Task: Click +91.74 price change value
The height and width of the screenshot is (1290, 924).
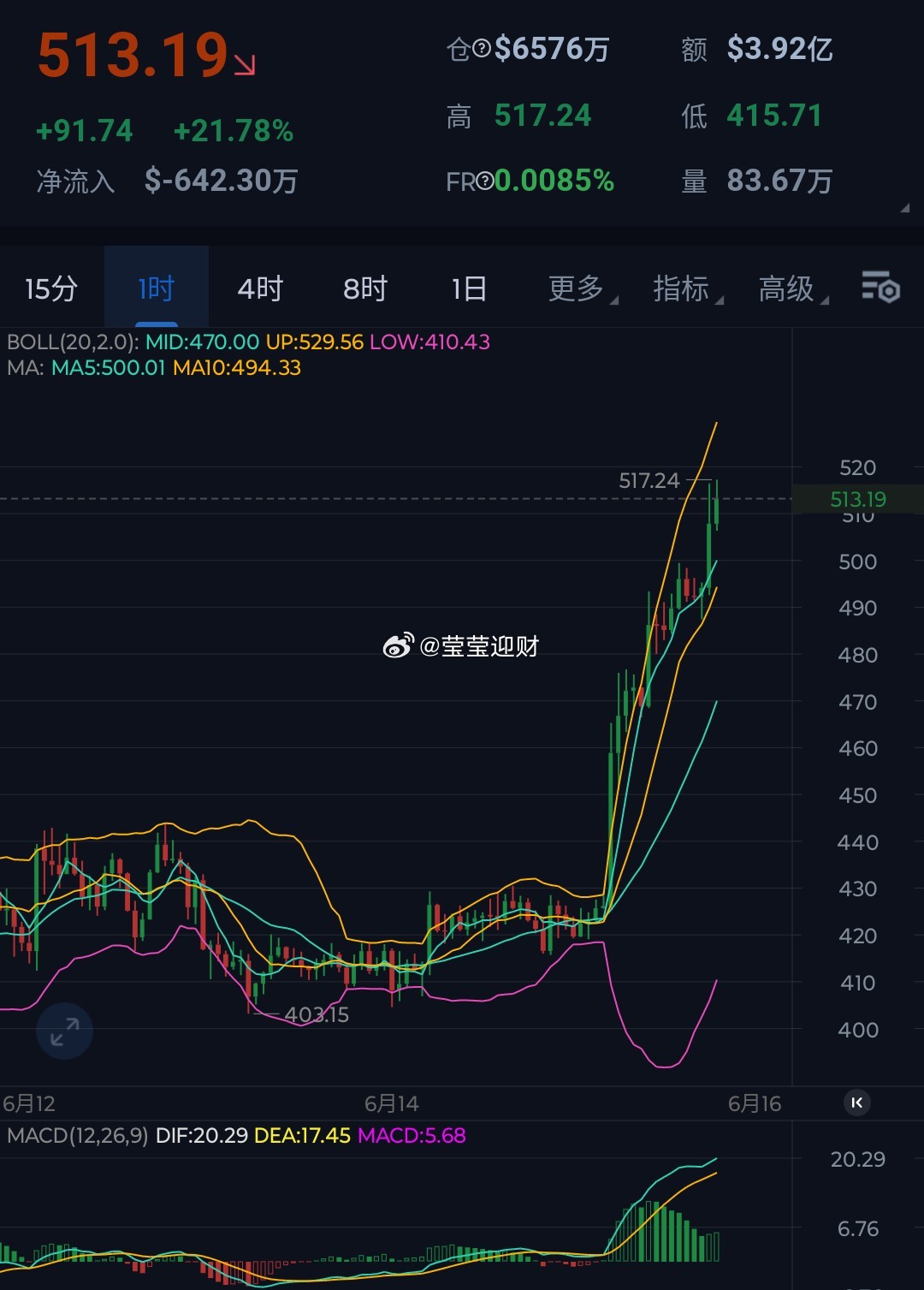Action: pyautogui.click(x=85, y=131)
